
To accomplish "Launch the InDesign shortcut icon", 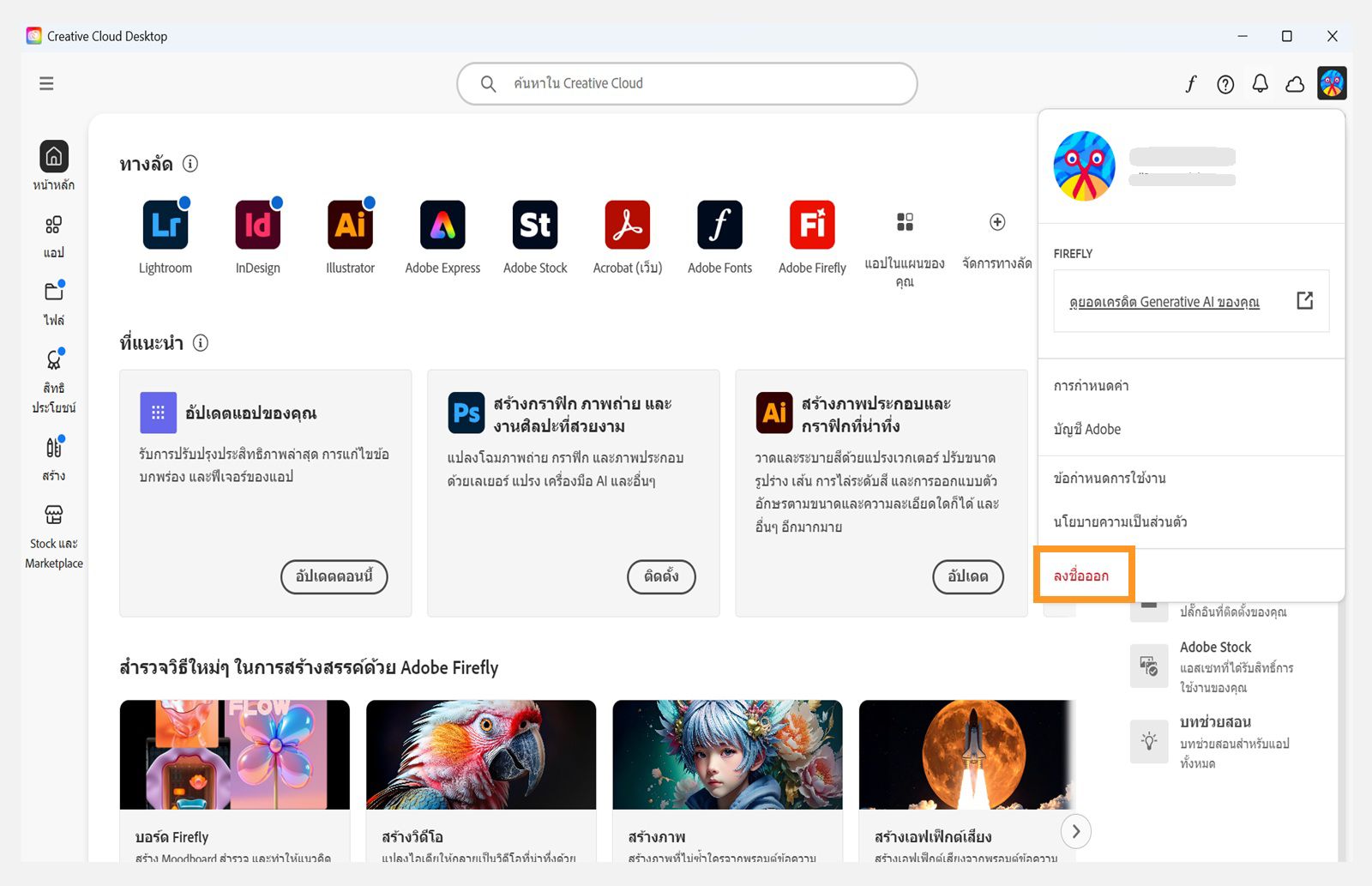I will 258,225.
